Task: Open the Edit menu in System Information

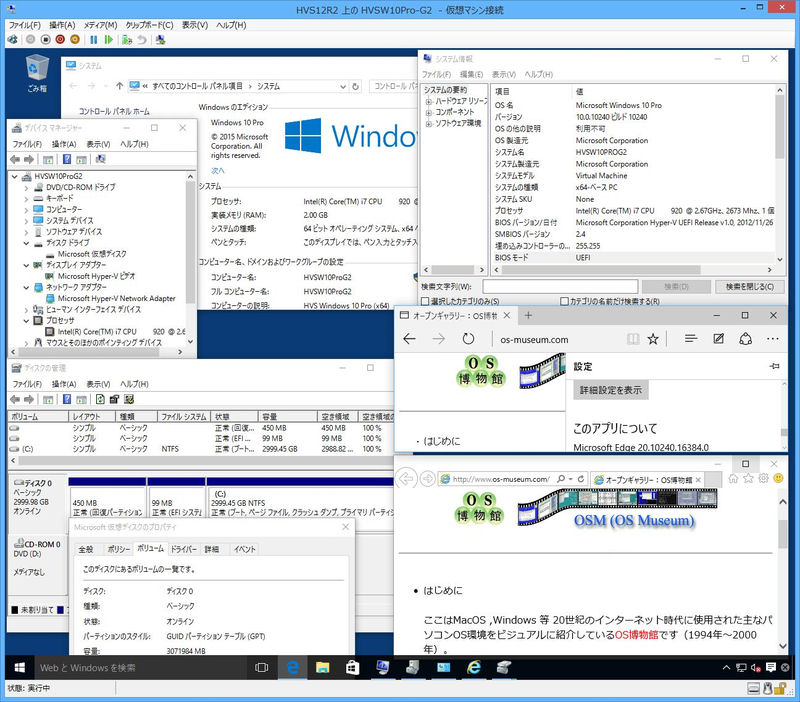Action: point(471,74)
